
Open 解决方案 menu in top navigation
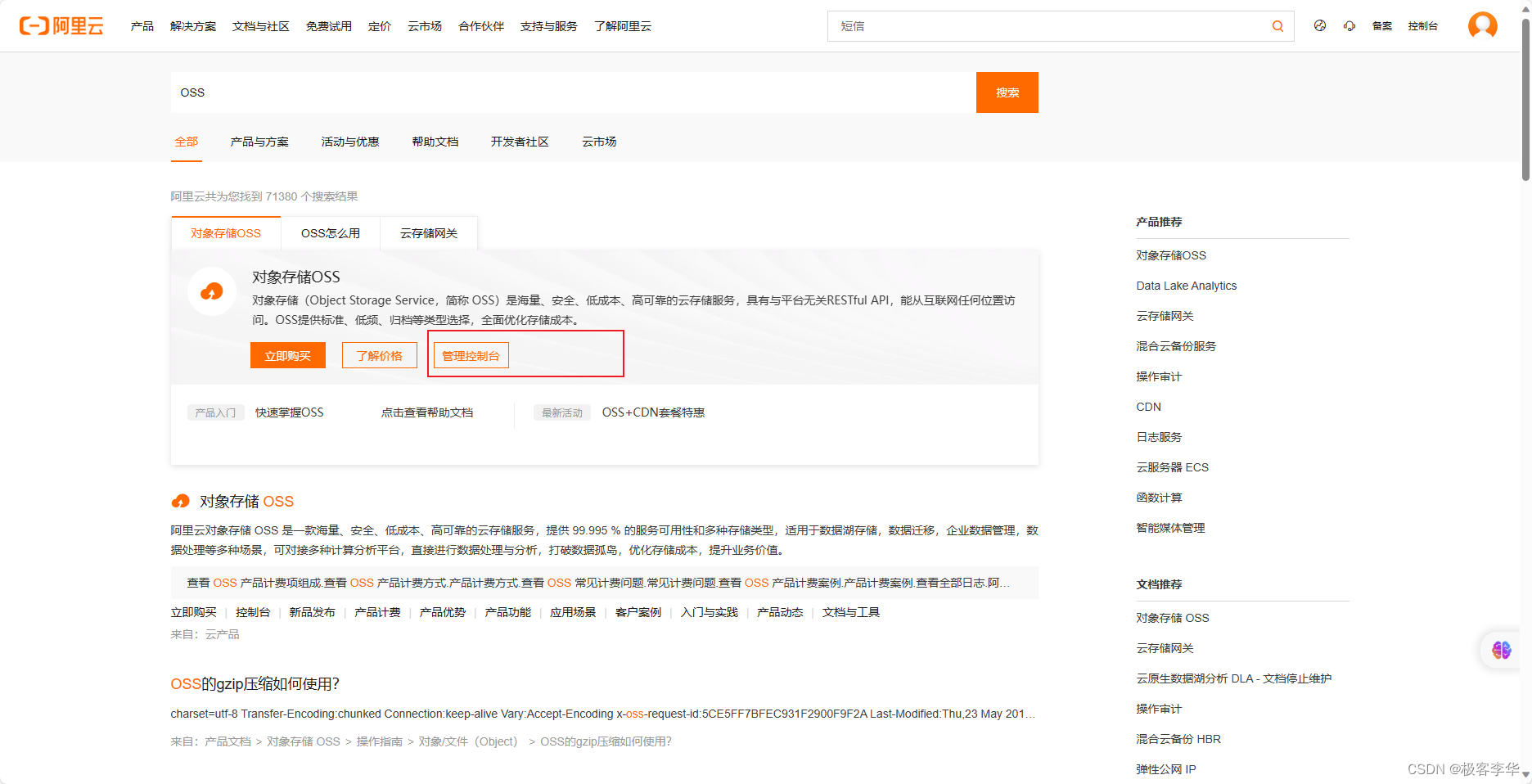coord(193,26)
